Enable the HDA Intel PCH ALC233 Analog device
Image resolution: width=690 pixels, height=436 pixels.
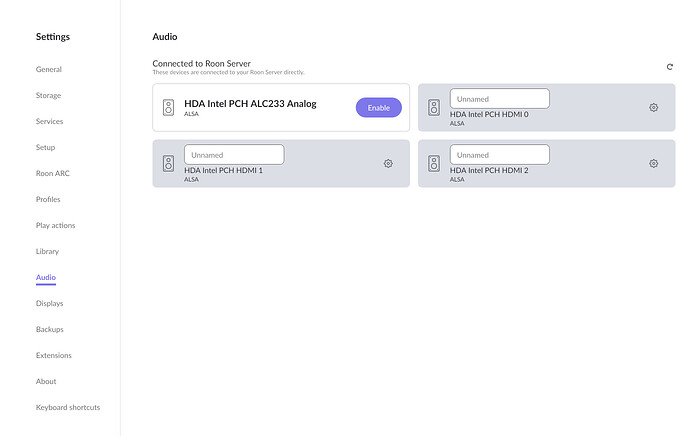[378, 107]
